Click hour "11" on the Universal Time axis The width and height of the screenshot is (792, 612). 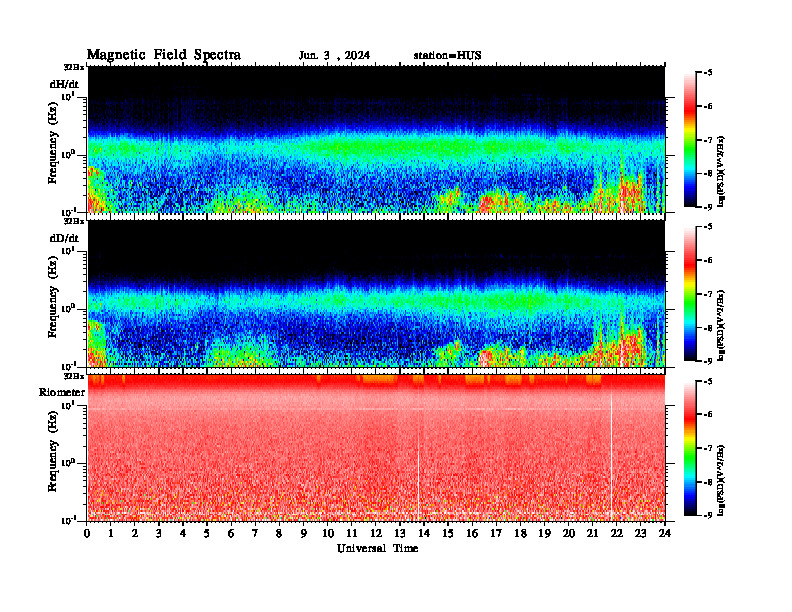[352, 534]
